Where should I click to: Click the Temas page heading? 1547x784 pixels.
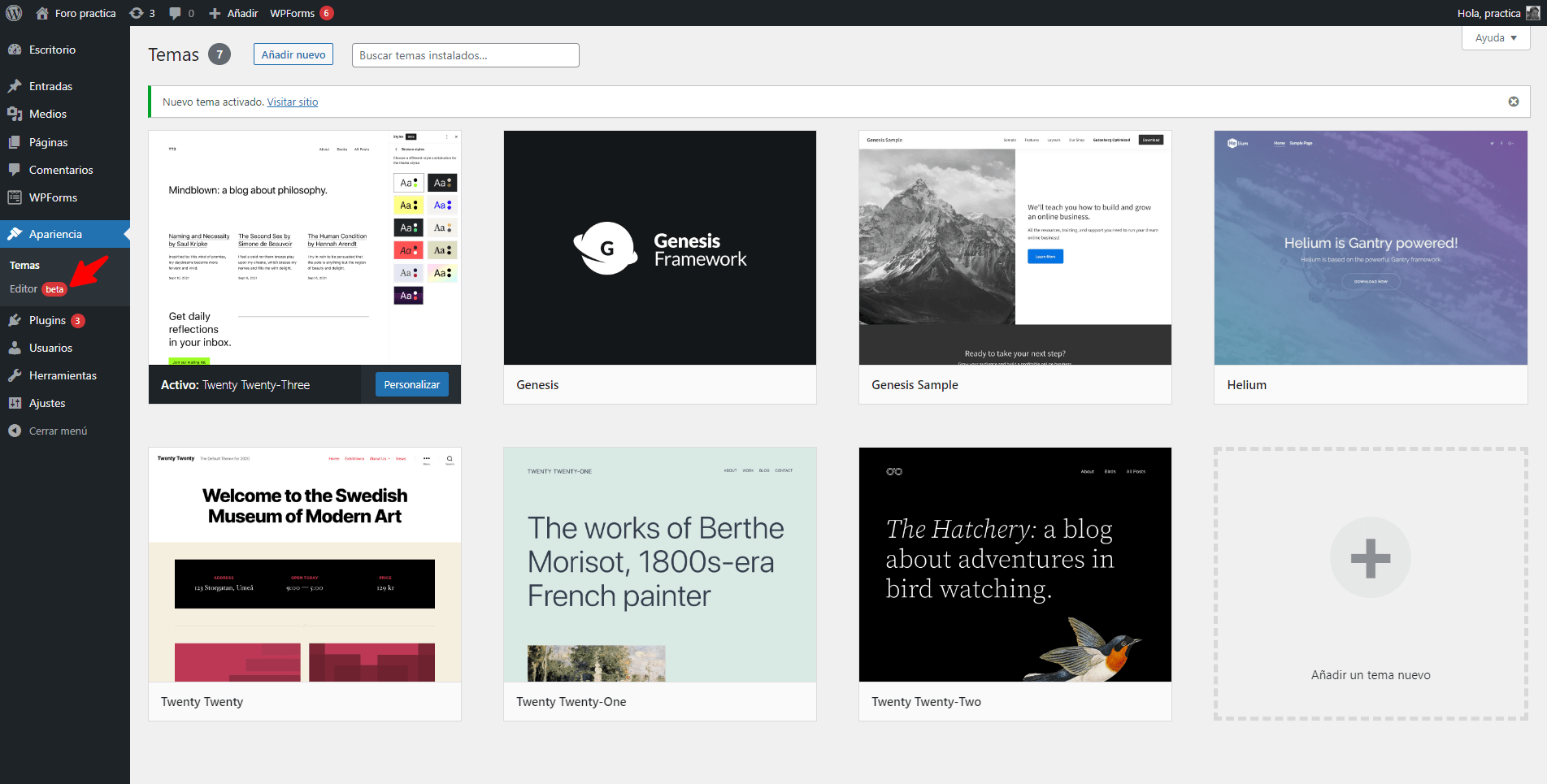tap(173, 54)
